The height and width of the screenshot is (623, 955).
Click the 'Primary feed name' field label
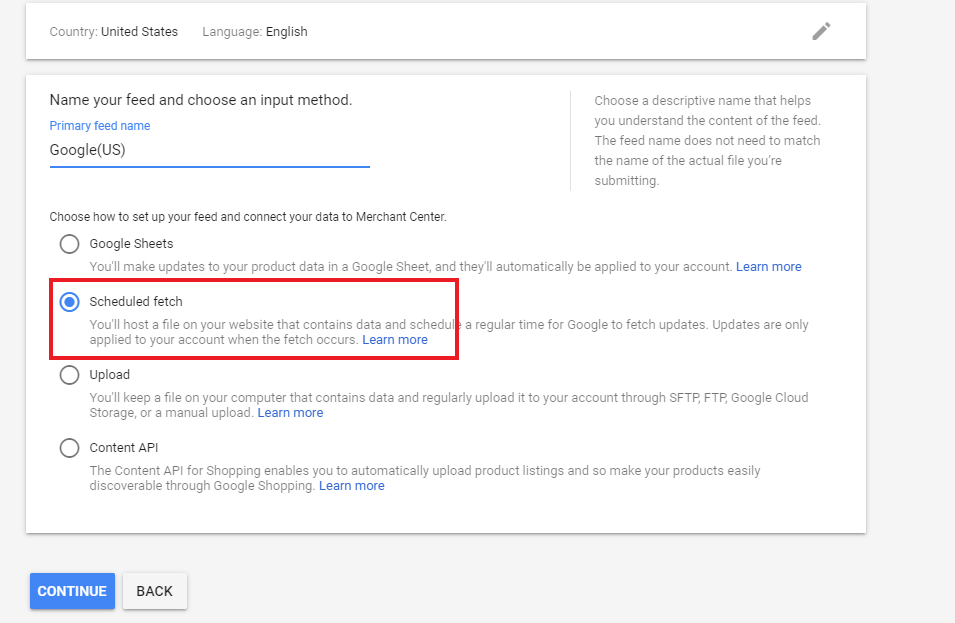[100, 125]
